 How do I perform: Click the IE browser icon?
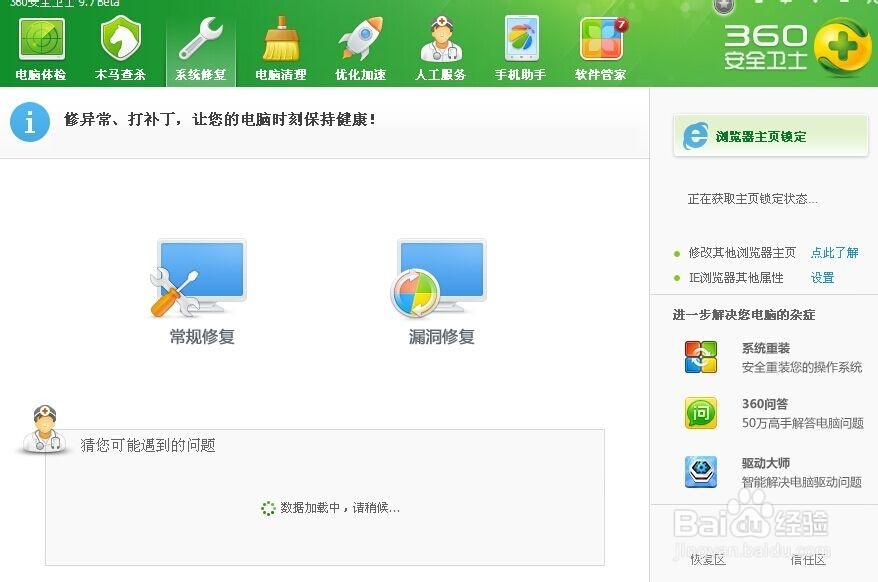click(695, 136)
